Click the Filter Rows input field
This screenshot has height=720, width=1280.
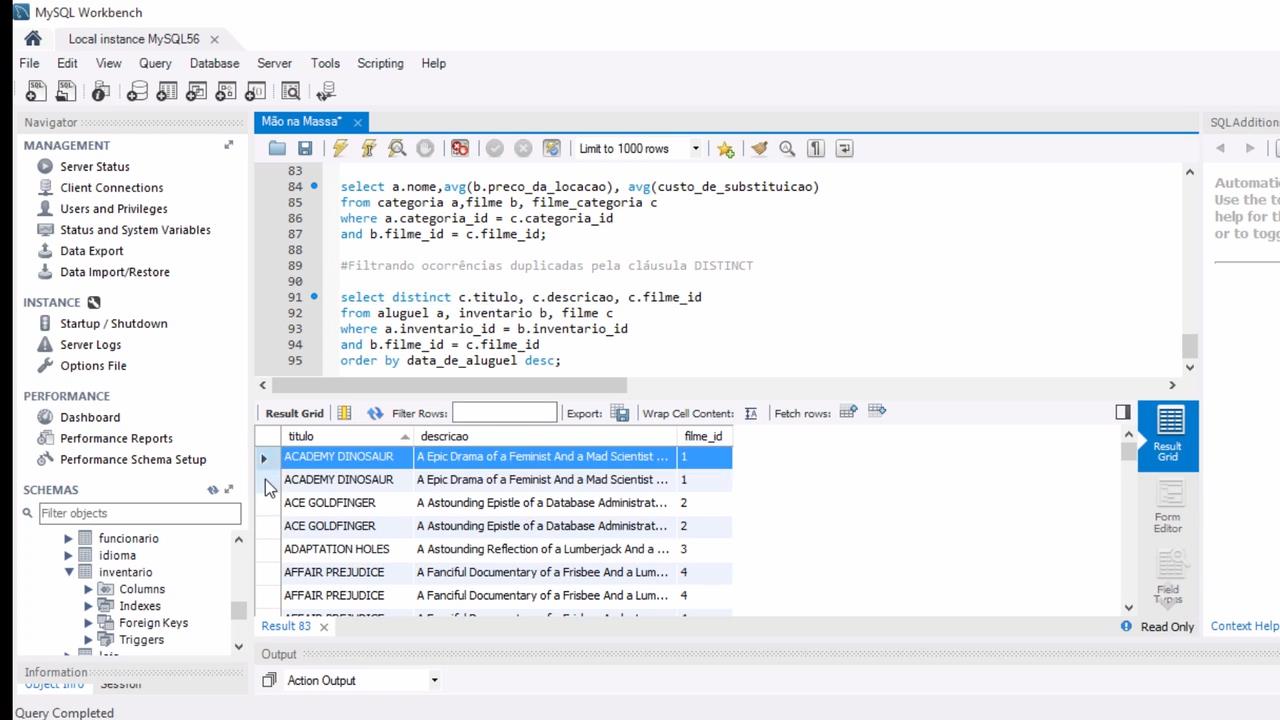tap(504, 413)
